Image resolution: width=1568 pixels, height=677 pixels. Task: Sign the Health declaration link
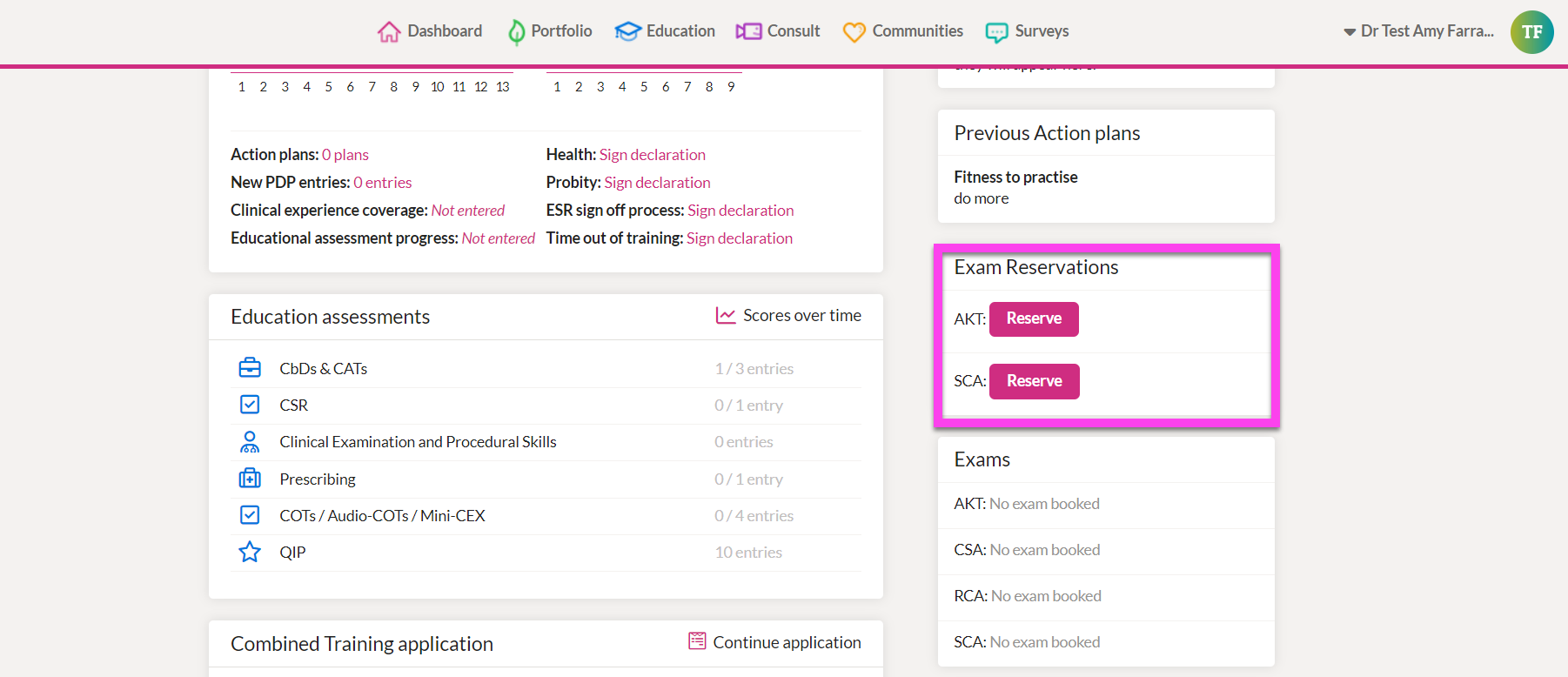point(652,155)
